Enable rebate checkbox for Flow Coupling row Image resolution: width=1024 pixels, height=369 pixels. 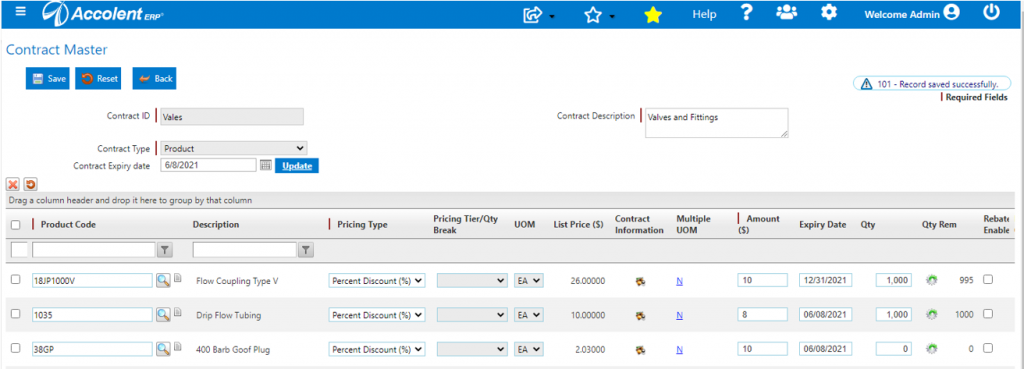click(988, 279)
